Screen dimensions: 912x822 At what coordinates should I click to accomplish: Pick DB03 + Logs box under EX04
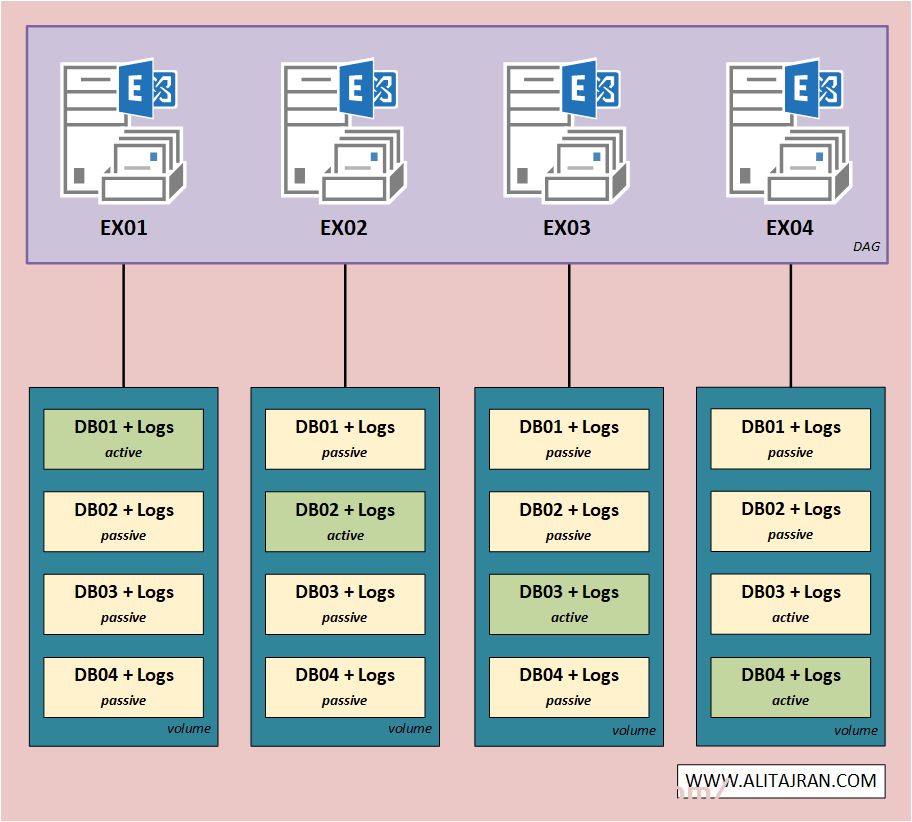[791, 604]
